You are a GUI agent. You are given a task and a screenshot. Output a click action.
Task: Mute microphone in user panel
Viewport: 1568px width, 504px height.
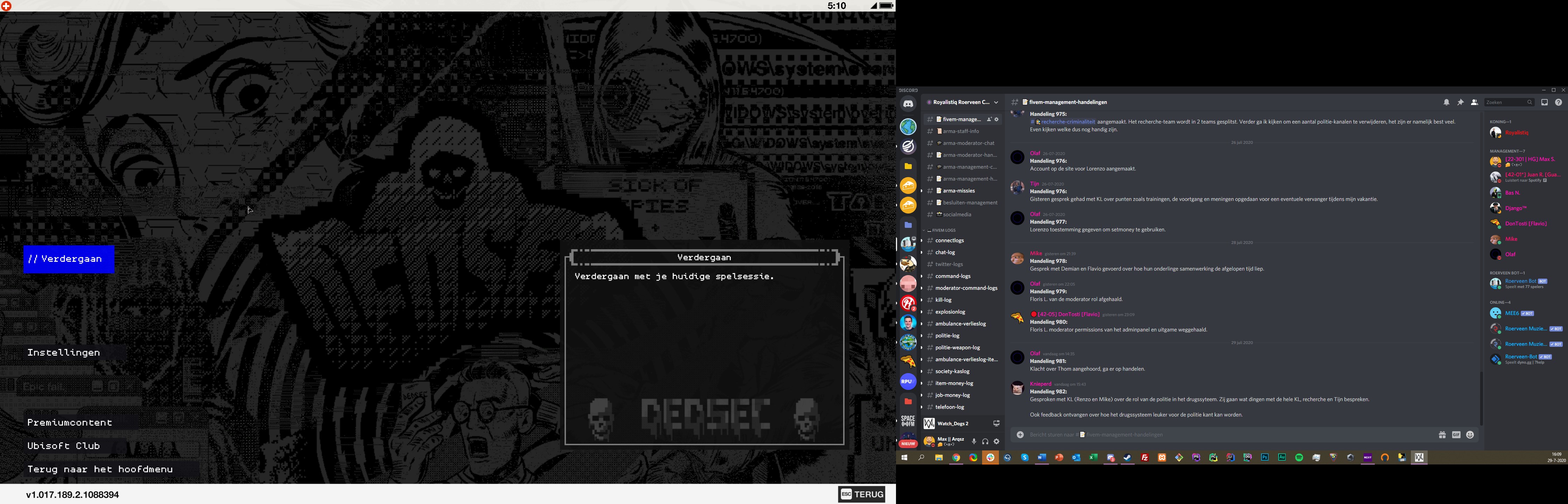(x=973, y=441)
